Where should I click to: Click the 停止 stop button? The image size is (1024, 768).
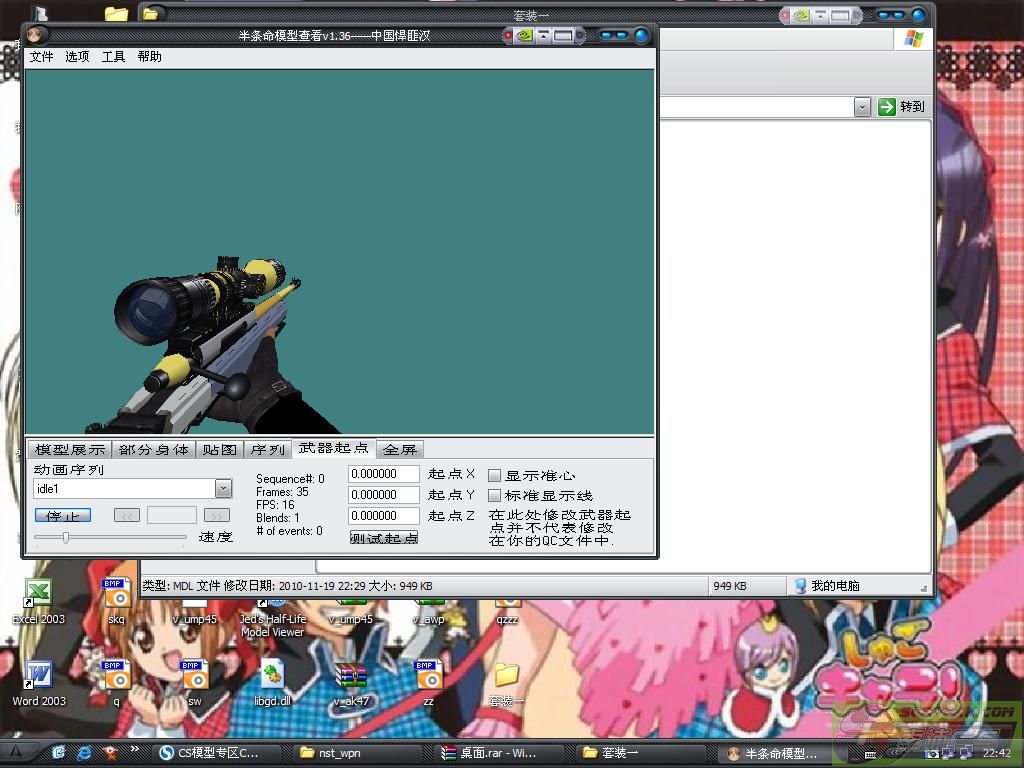(62, 515)
